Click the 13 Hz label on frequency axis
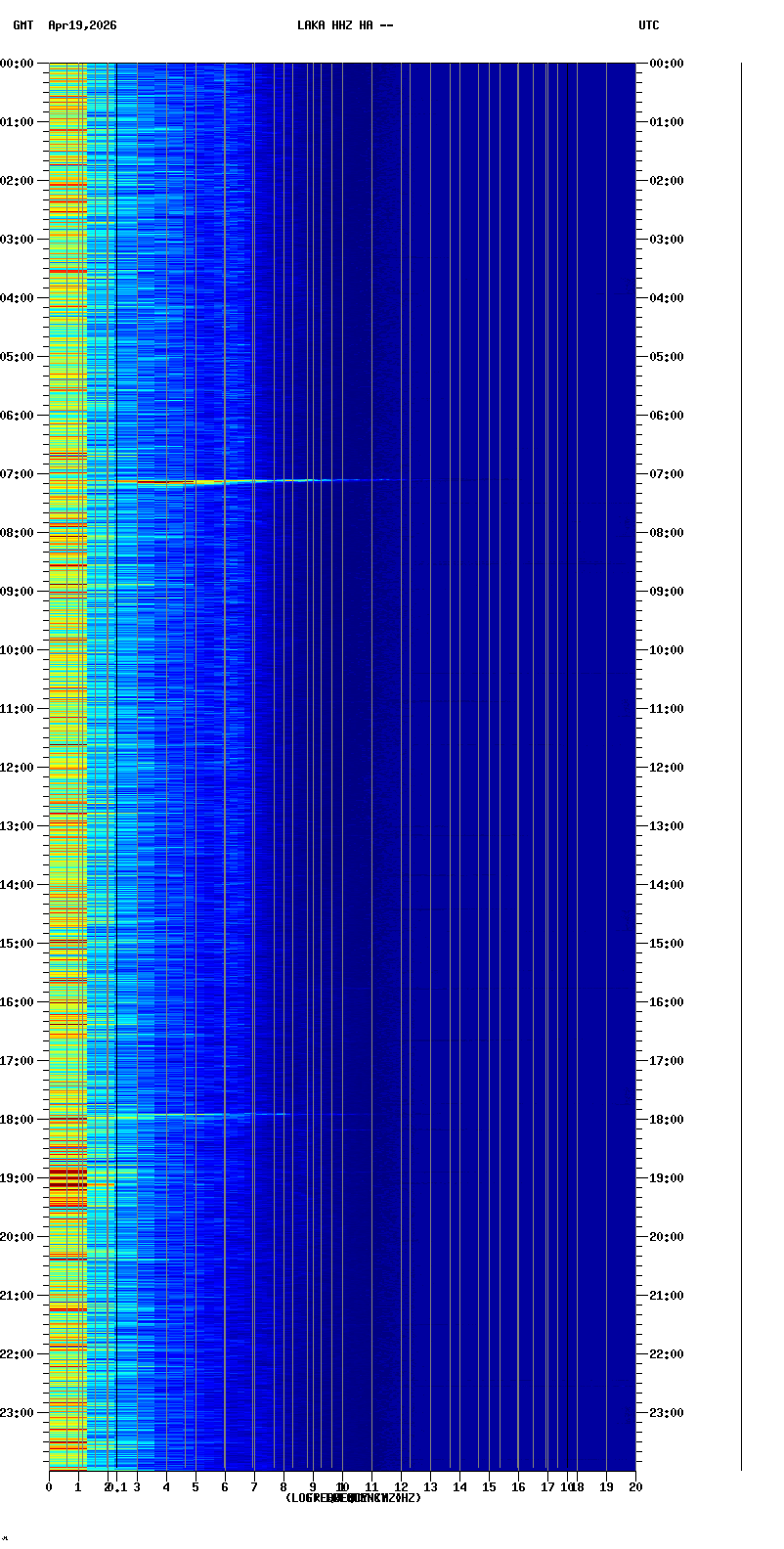Screen dimensions: 784x1549 point(430,1487)
